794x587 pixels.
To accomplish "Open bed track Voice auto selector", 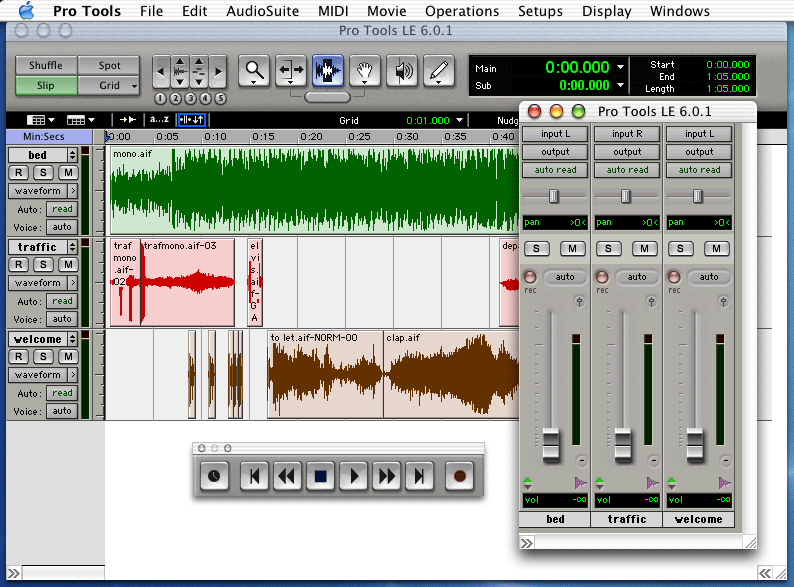I will tap(62, 227).
